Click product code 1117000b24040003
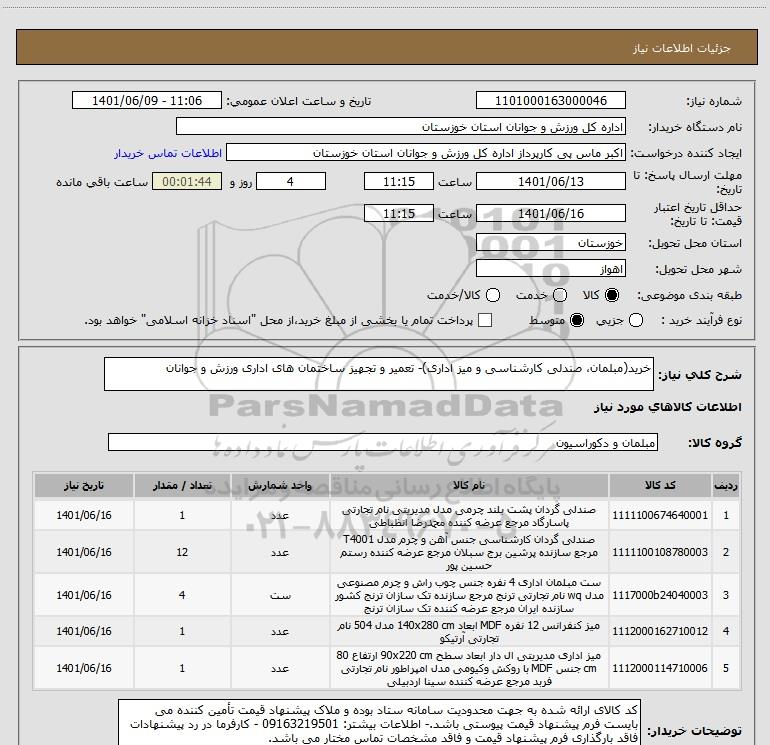The width and height of the screenshot is (770, 745). point(660,595)
